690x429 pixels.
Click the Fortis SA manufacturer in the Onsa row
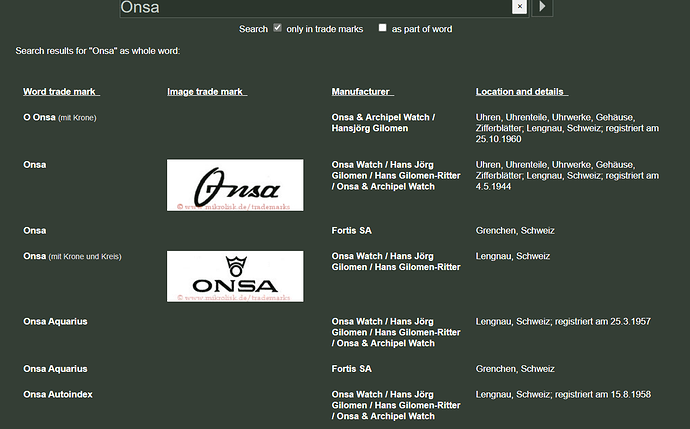(351, 231)
